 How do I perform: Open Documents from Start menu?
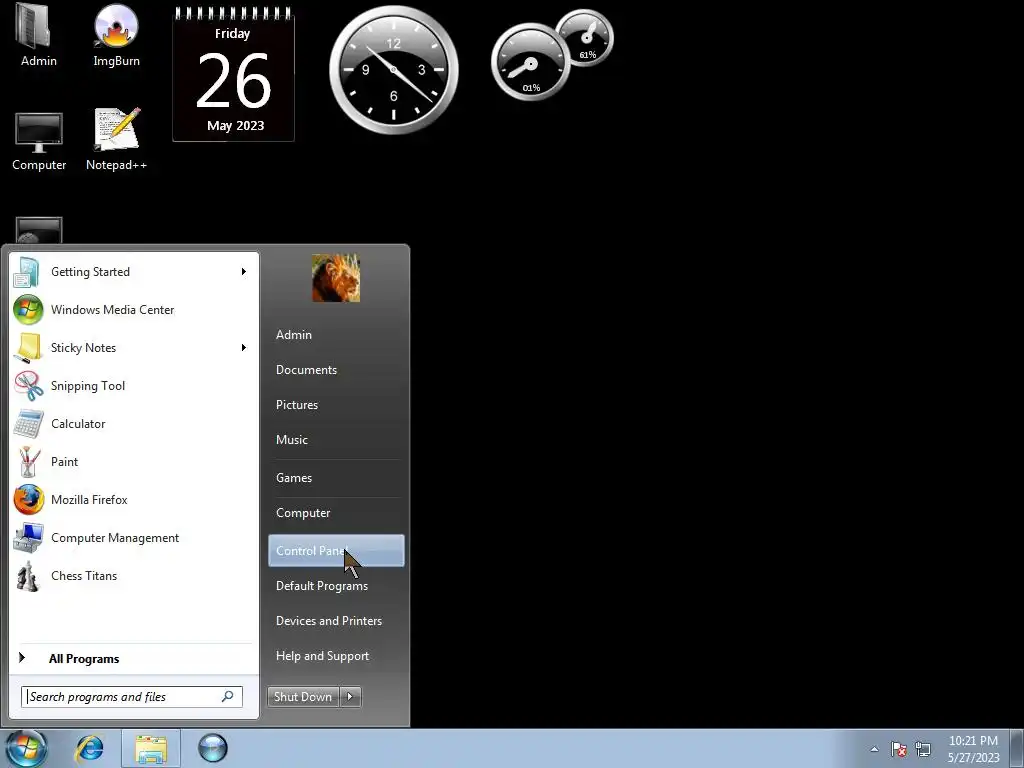(306, 370)
